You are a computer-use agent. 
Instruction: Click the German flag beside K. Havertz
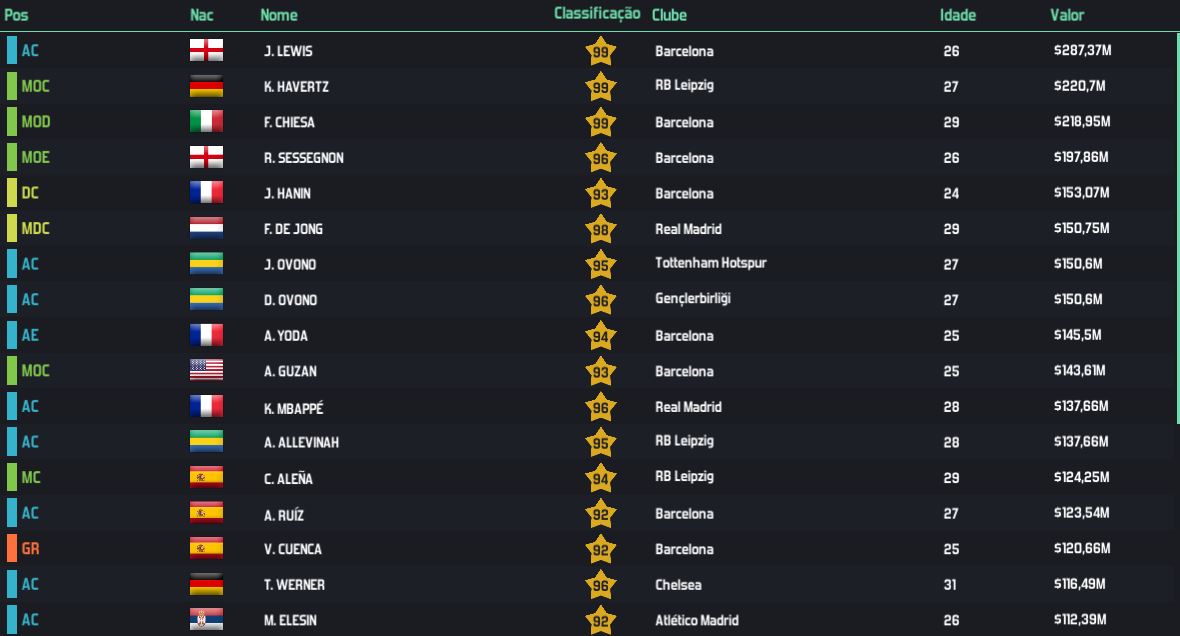click(206, 87)
